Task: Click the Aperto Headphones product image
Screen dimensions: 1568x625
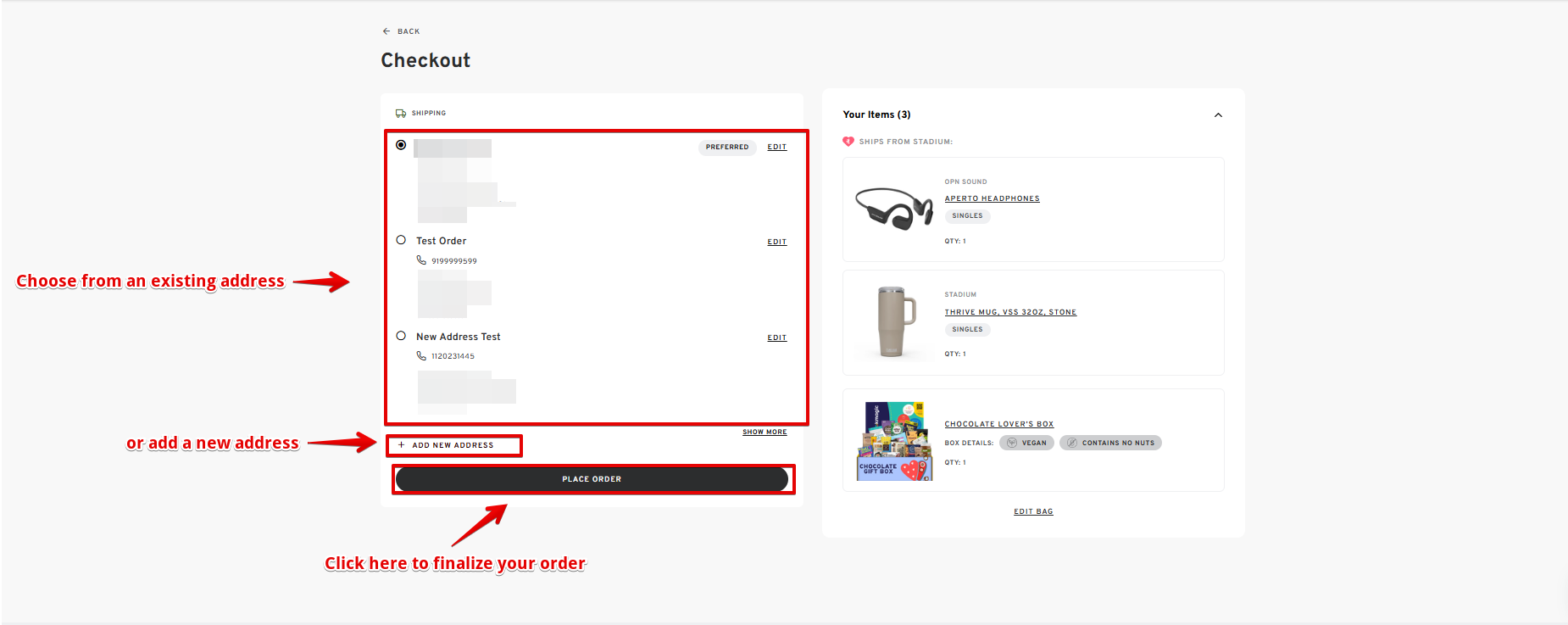Action: (x=893, y=209)
